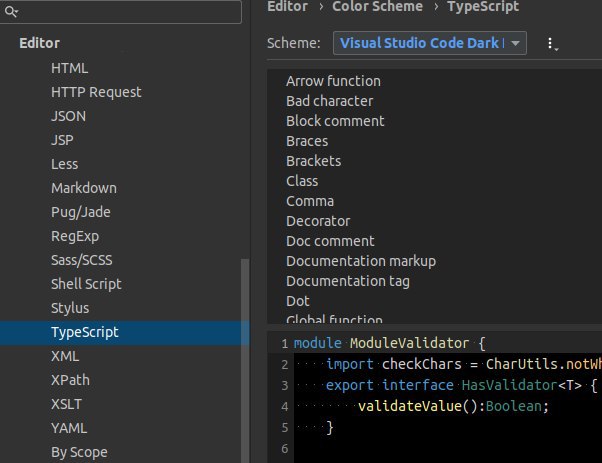The height and width of the screenshot is (463, 602).
Task: Click the search magnifier icon
Action: [11, 12]
